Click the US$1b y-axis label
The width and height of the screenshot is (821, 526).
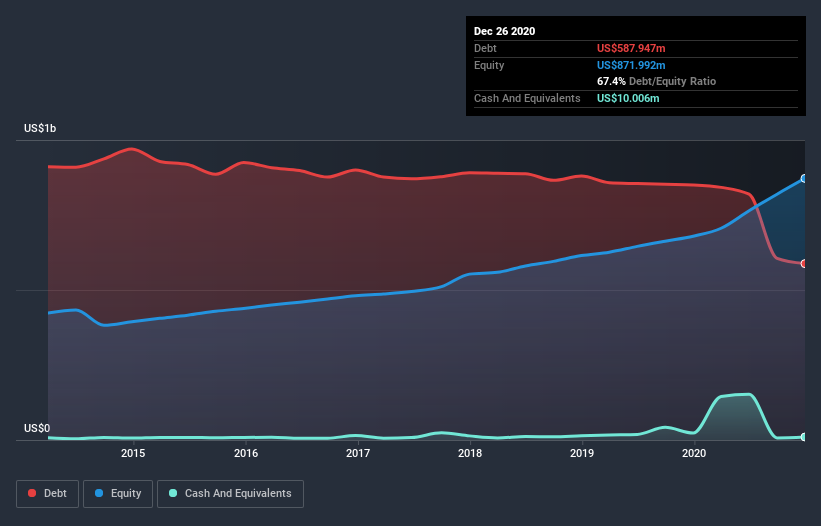click(x=40, y=128)
